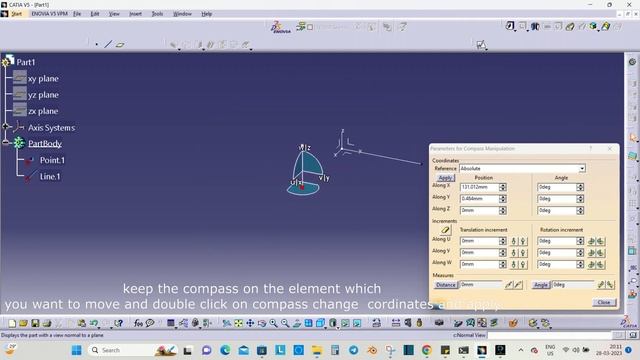The height and width of the screenshot is (360, 640).
Task: Click the Fit All In icon
Action: (238, 323)
